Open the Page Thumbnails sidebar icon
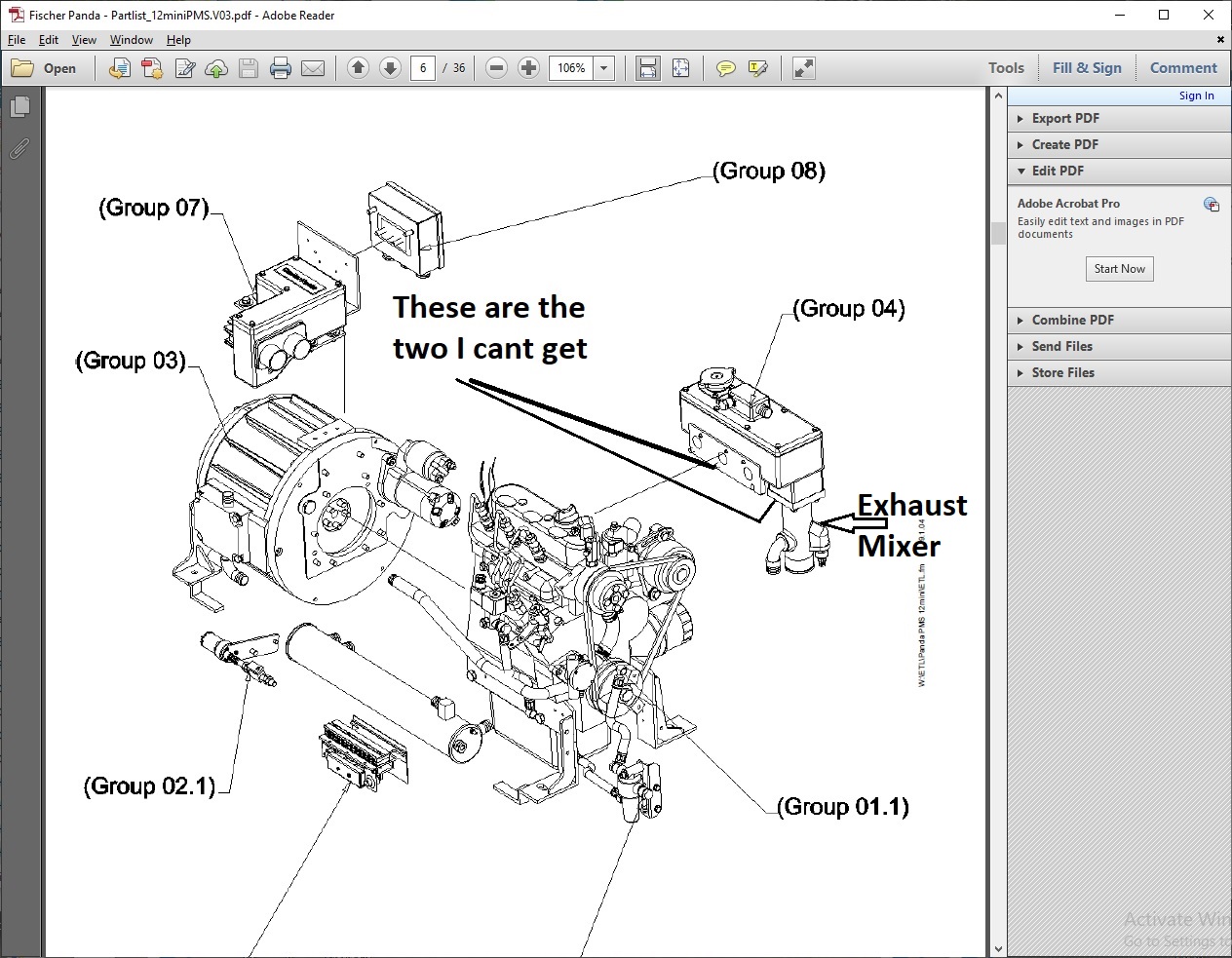 pyautogui.click(x=19, y=105)
